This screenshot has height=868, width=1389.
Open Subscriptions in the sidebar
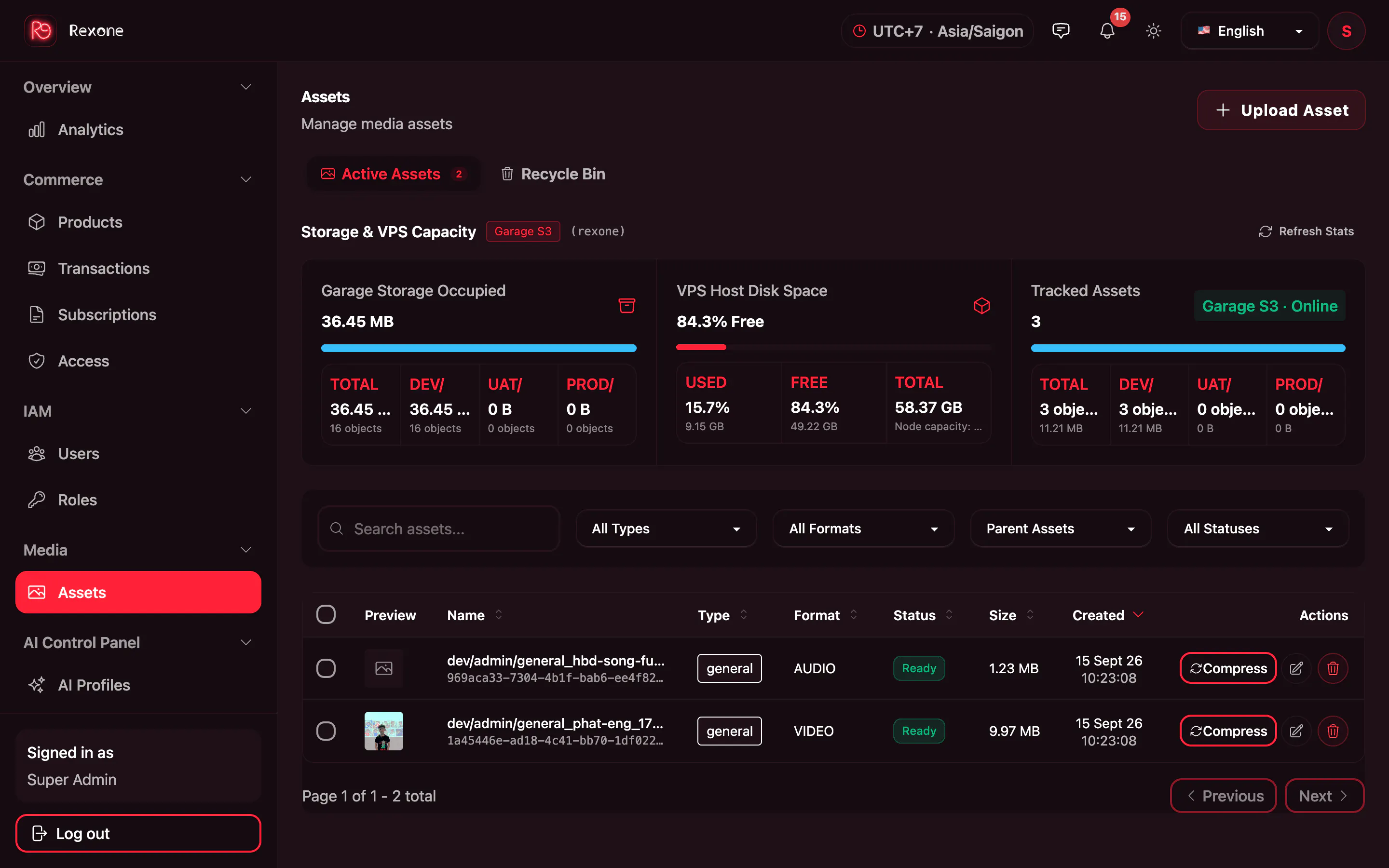pyautogui.click(x=138, y=314)
